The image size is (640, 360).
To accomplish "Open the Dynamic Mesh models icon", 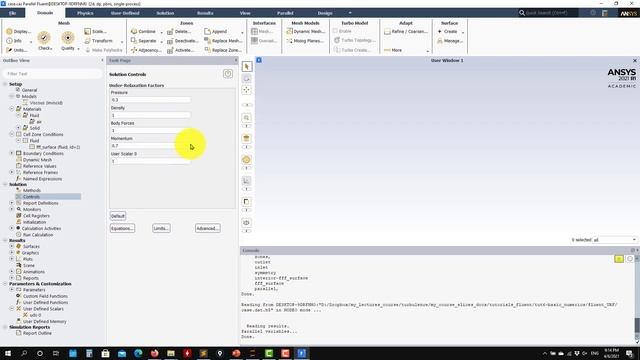I will point(289,31).
